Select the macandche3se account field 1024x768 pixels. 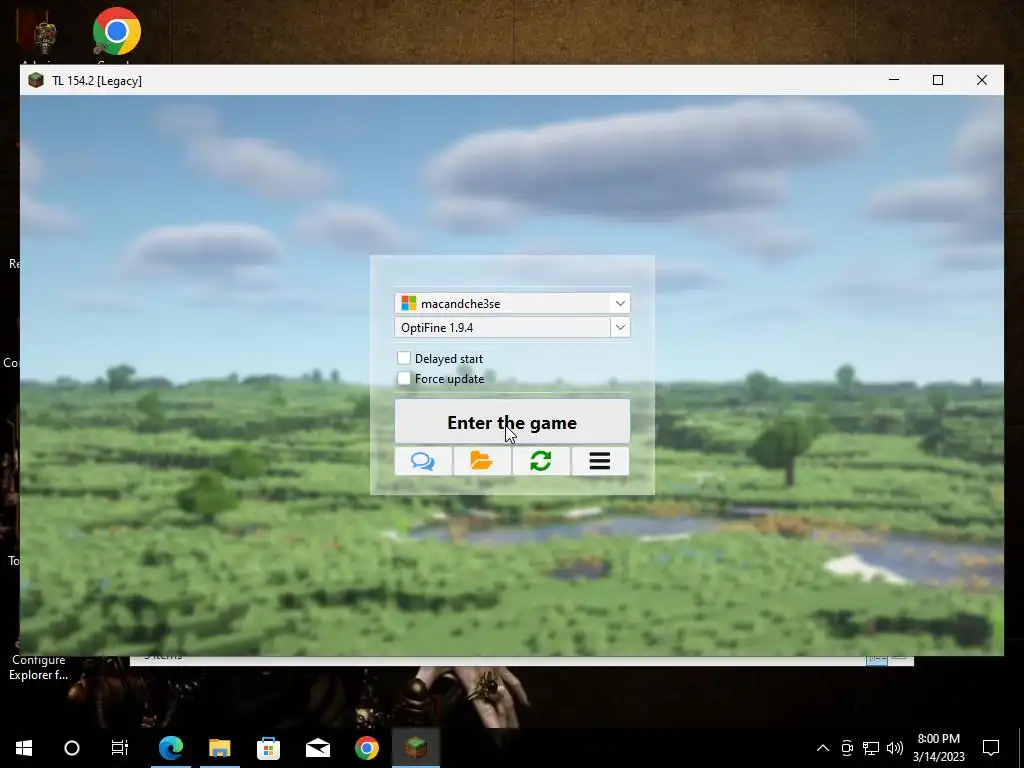click(x=512, y=303)
